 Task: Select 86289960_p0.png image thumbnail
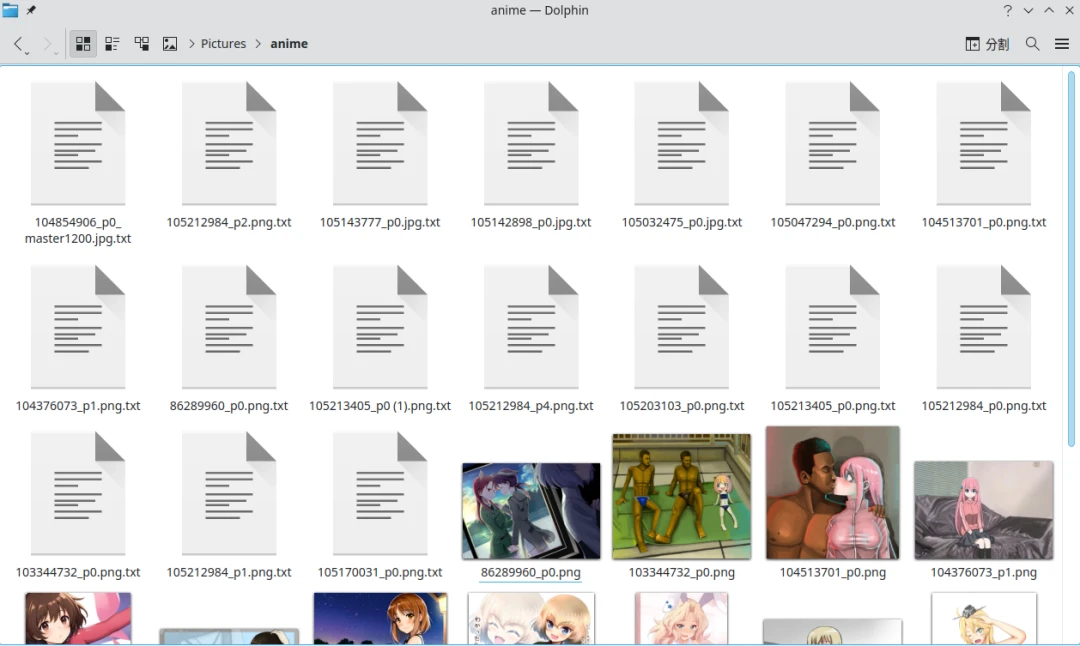click(531, 511)
